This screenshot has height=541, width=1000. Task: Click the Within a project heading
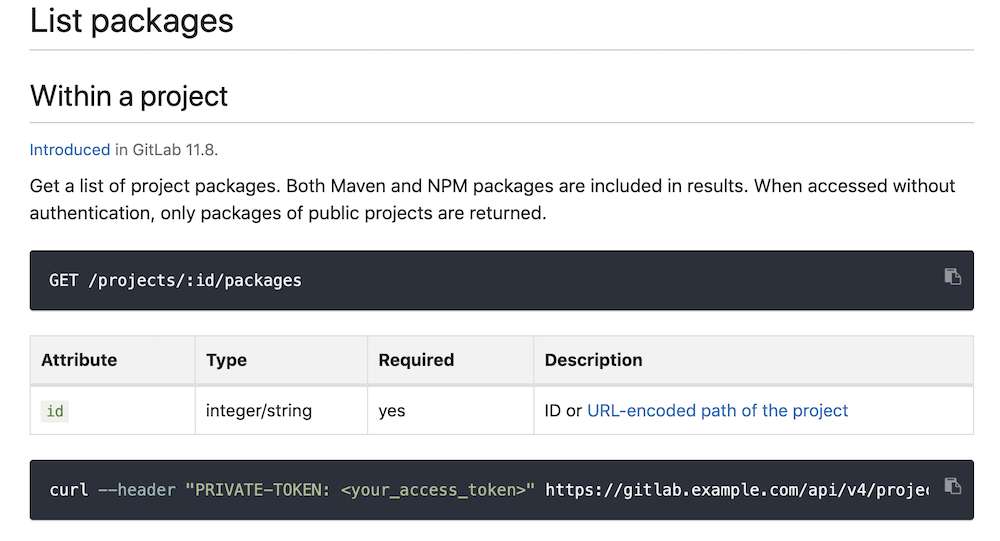[129, 96]
